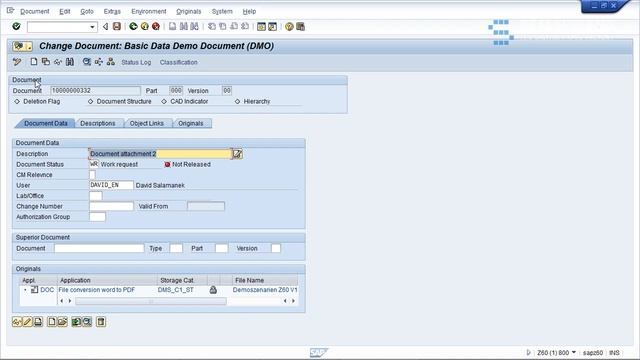Click the File Name column header
Image resolution: width=640 pixels, height=360 pixels.
[x=265, y=280]
